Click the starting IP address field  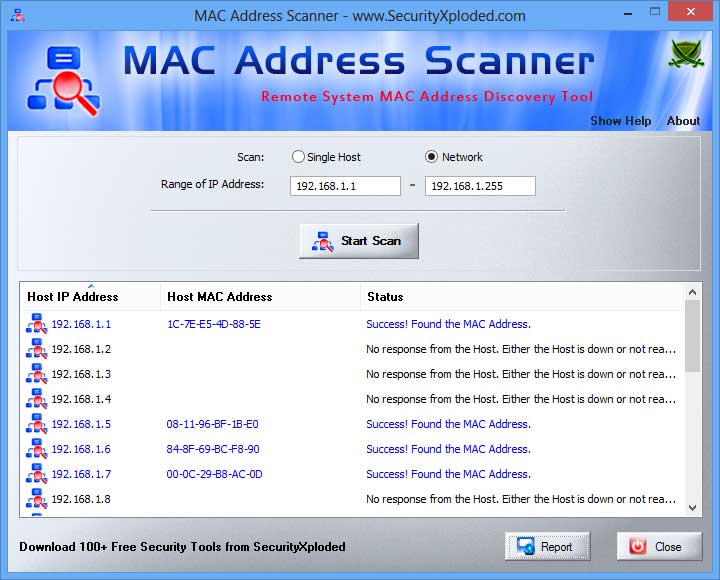point(345,186)
